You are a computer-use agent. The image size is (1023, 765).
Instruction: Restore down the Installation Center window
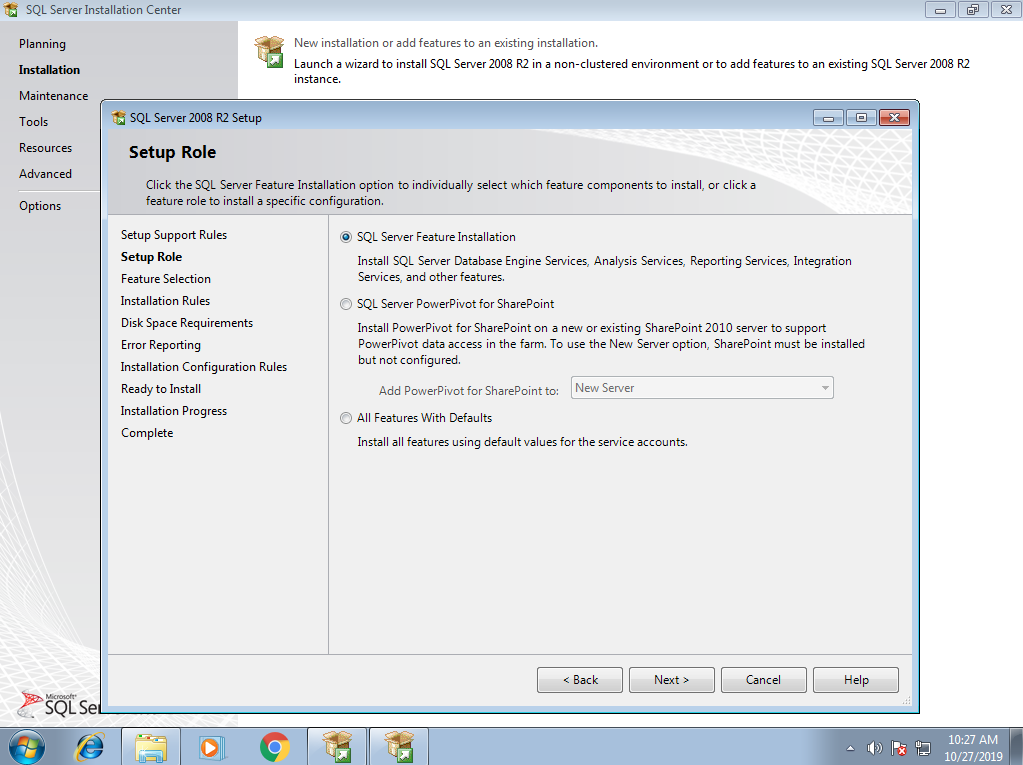click(x=973, y=10)
